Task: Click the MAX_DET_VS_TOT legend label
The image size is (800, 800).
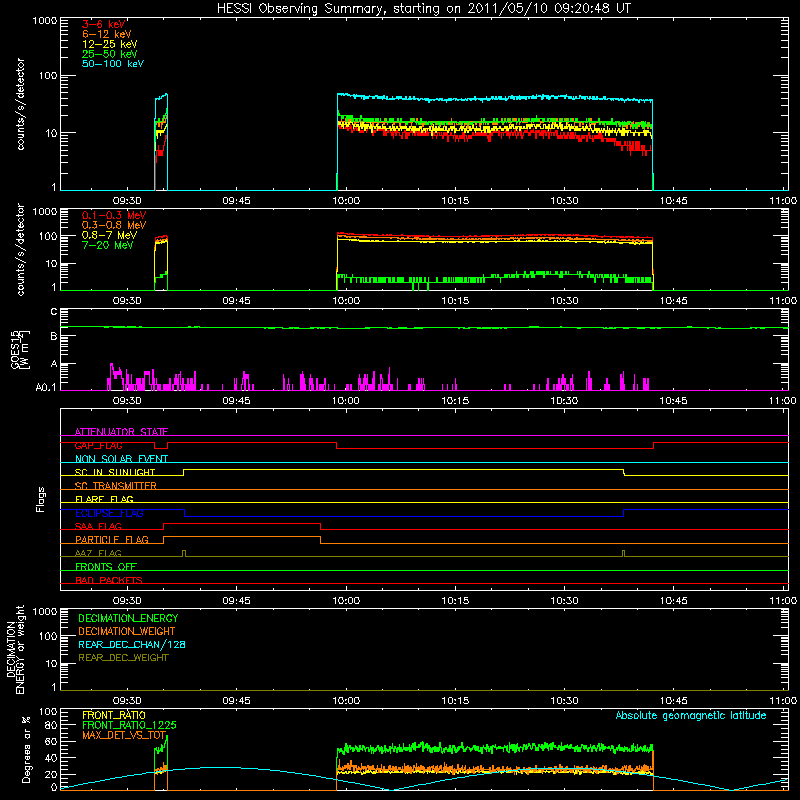Action: 124,735
